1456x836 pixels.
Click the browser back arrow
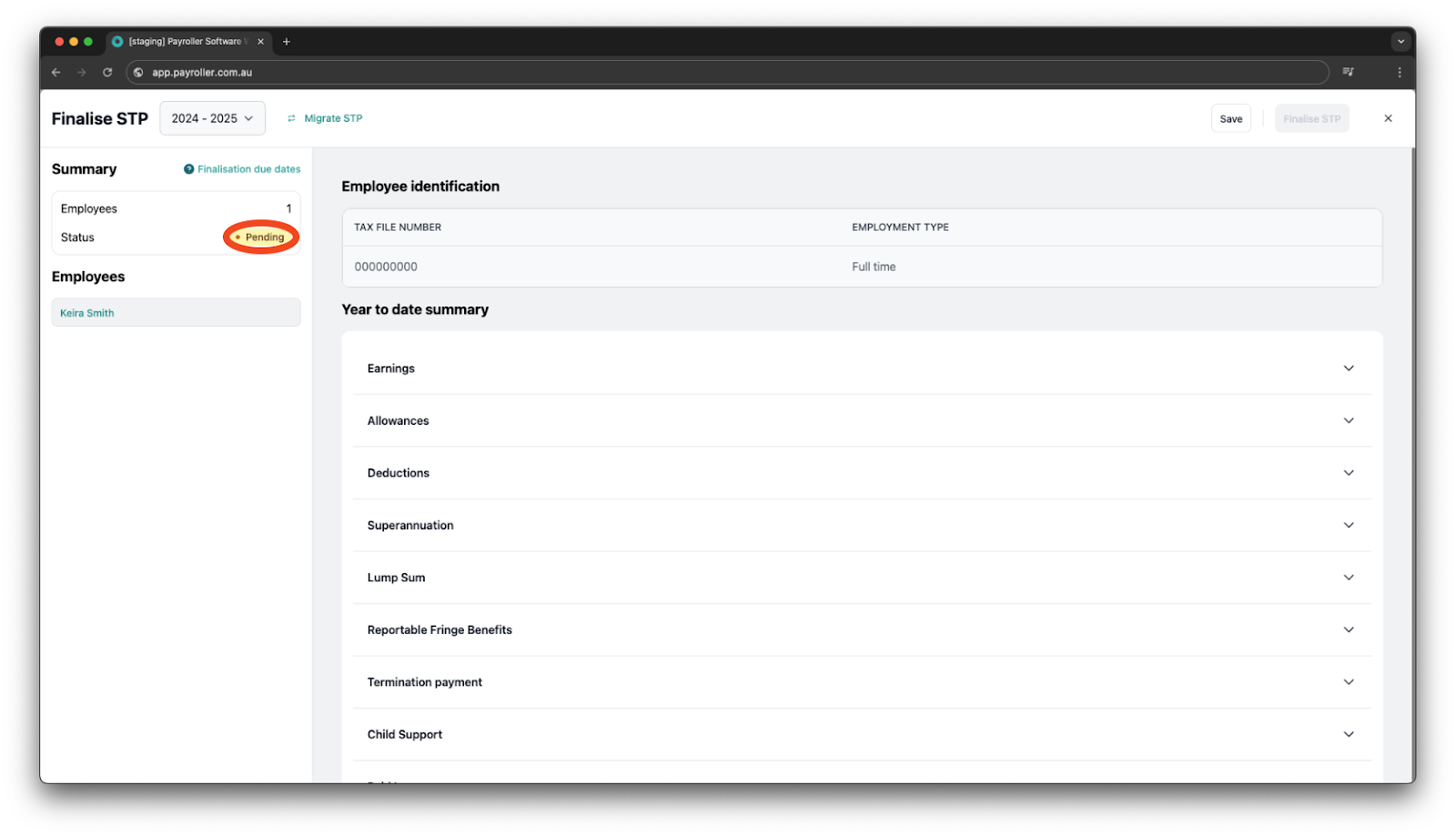coord(56,73)
